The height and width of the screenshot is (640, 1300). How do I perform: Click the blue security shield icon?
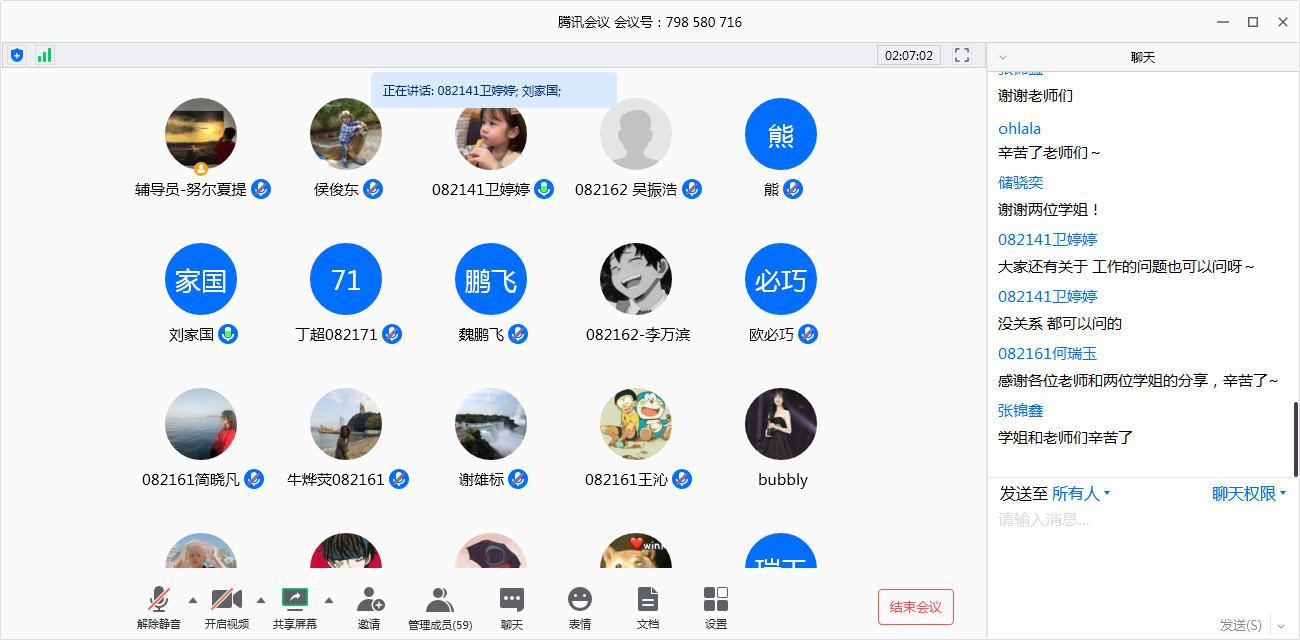point(17,55)
